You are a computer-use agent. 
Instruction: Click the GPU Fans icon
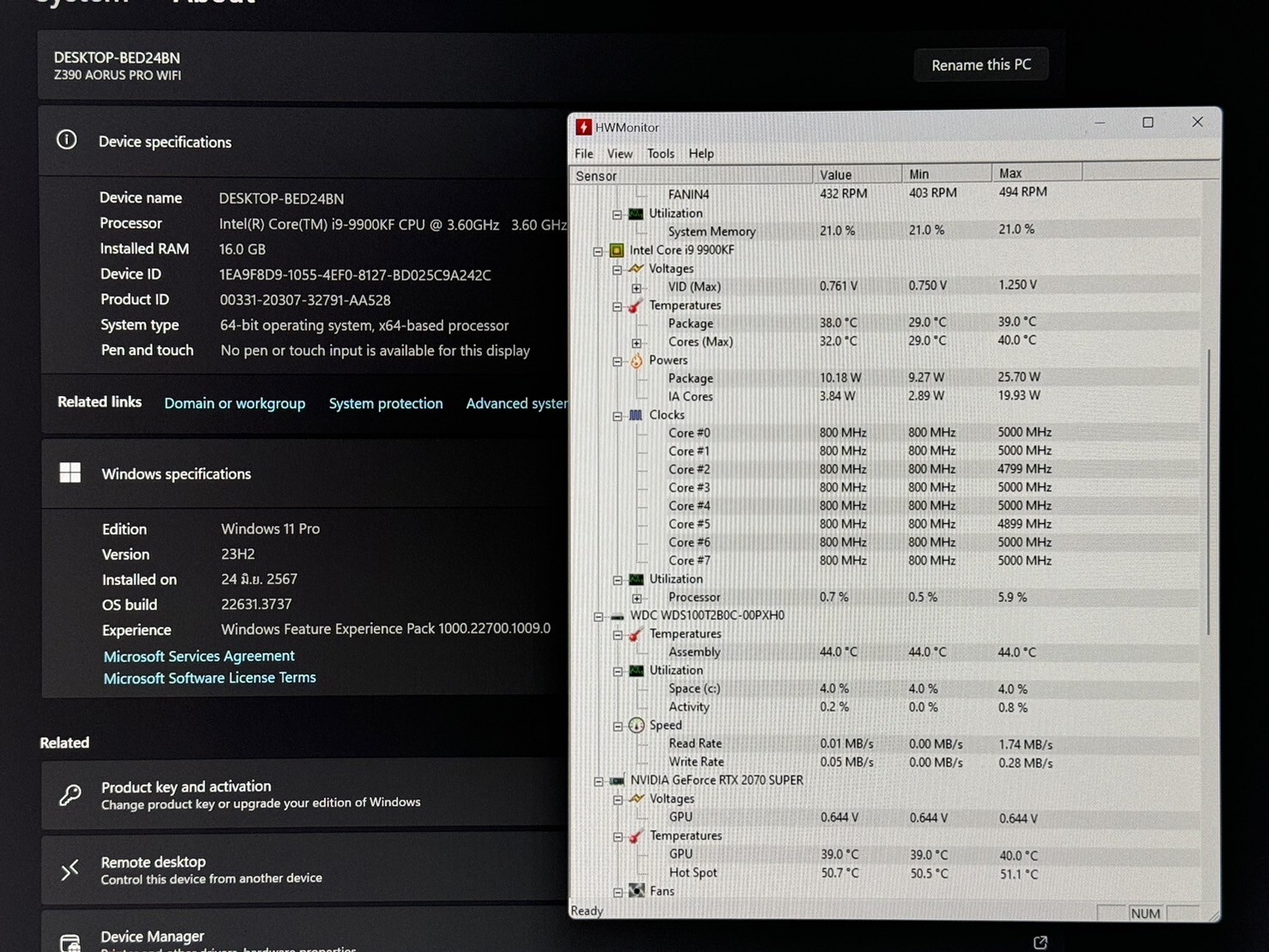tap(637, 891)
